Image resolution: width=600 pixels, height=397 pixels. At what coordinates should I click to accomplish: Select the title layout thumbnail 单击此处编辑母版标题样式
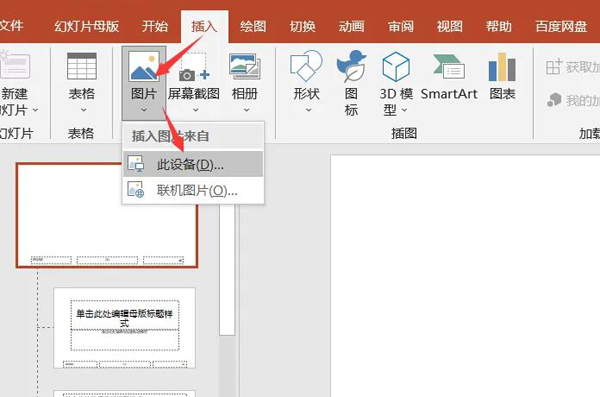point(125,328)
